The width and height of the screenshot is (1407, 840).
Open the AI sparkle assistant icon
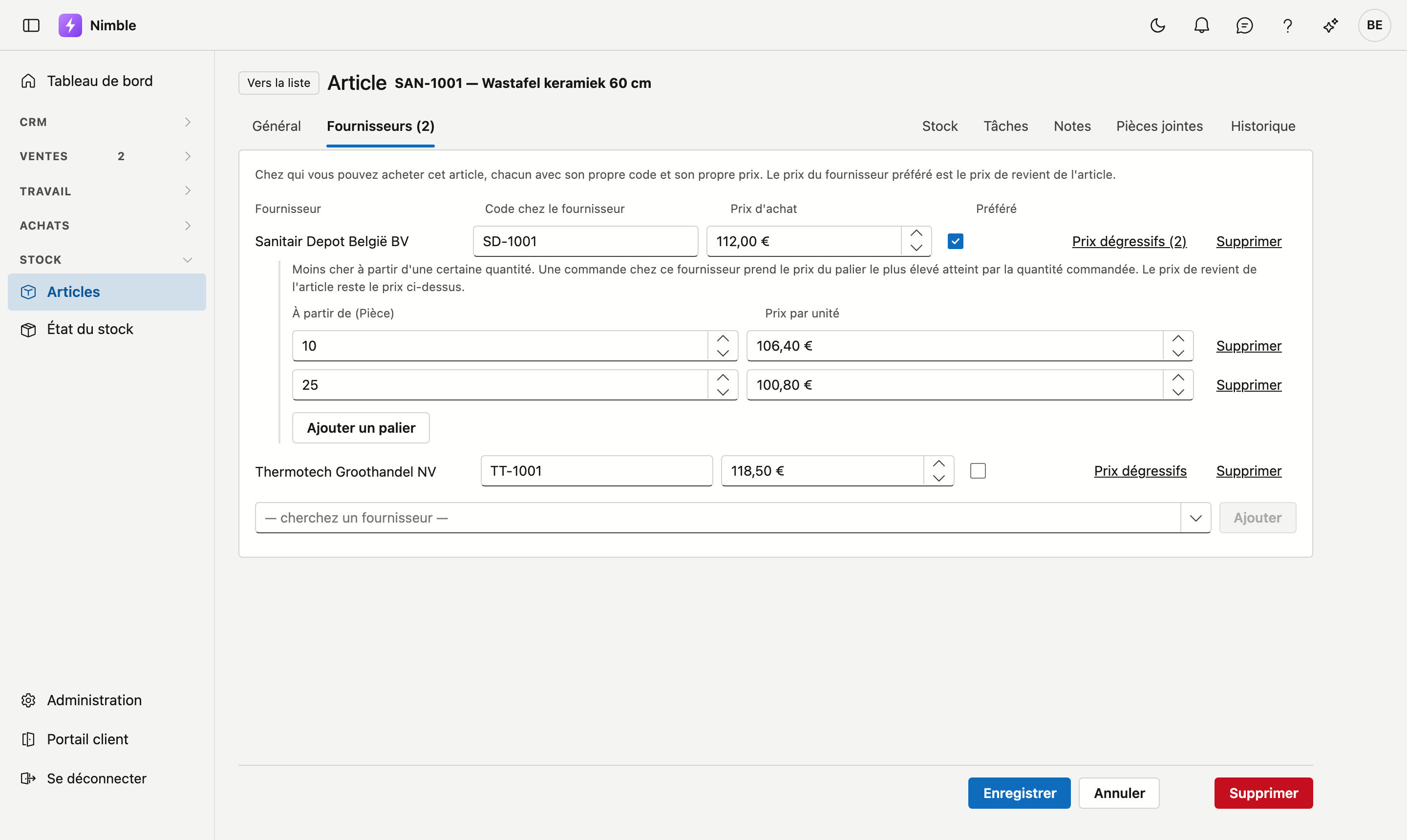pyautogui.click(x=1331, y=25)
